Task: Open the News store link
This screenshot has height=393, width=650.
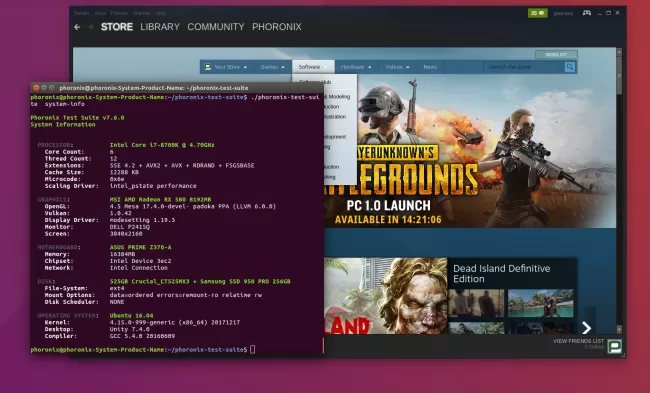Action: (x=430, y=67)
